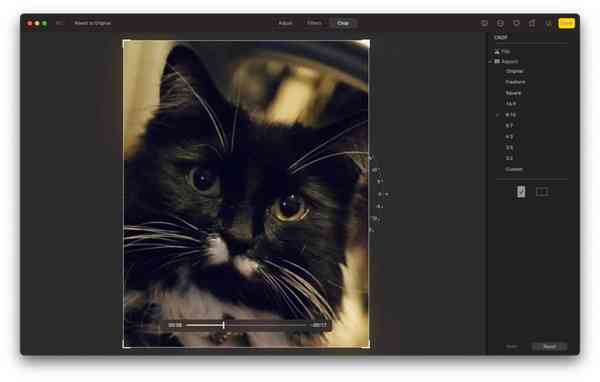Click the More options circle icon

(x=500, y=23)
